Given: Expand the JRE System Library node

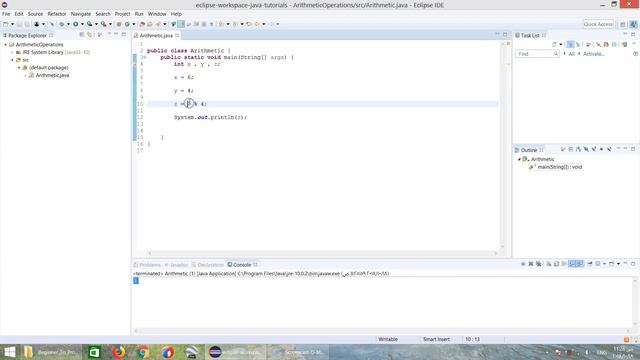Looking at the screenshot, I should pos(12,52).
